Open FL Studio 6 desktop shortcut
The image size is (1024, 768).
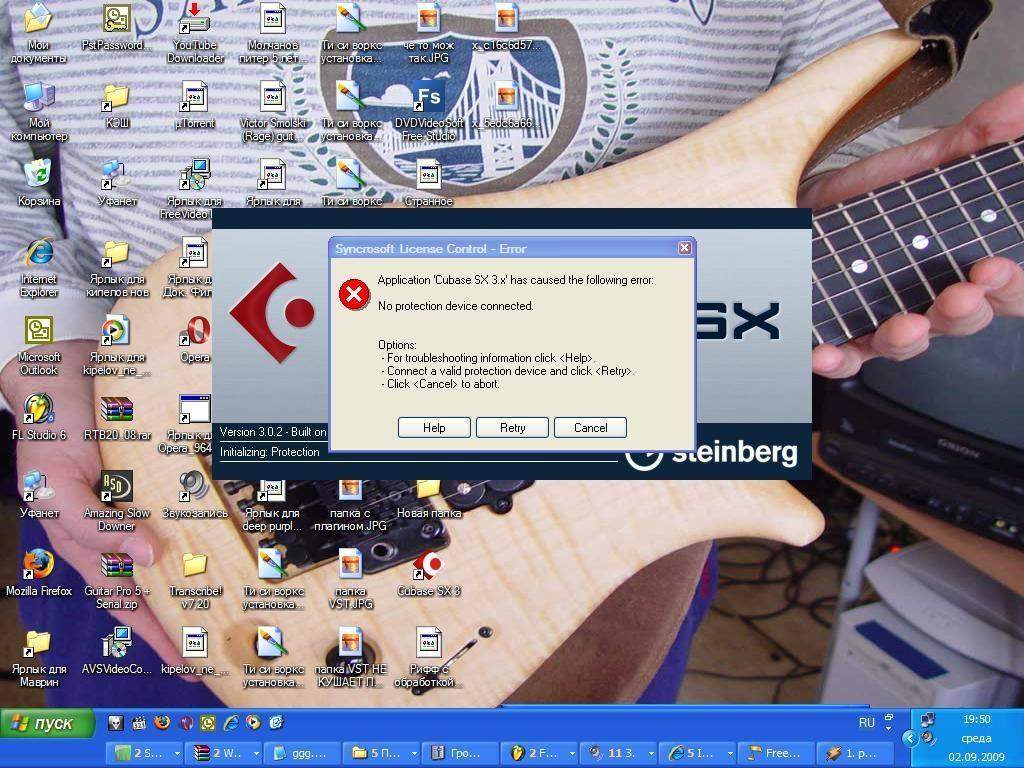point(39,418)
